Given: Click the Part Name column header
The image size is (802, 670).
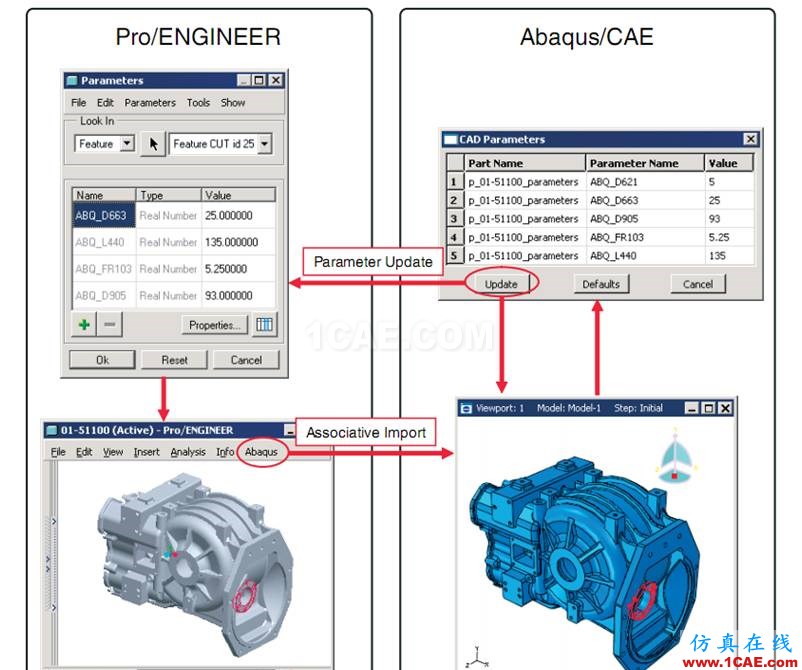Looking at the screenshot, I should (x=525, y=163).
